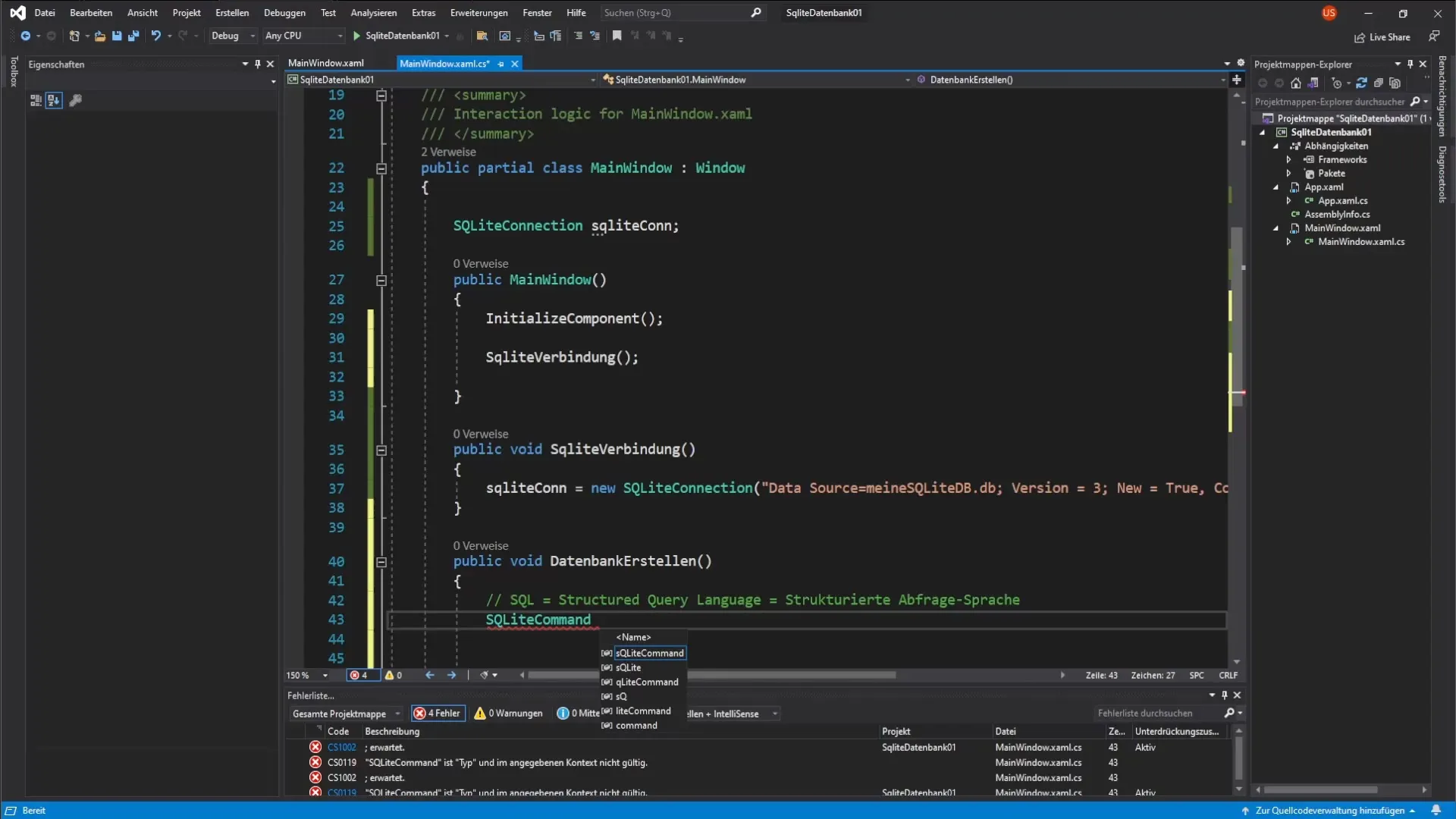Select AssemblyInfo.cs in the explorer
1456x819 pixels.
click(x=1337, y=215)
